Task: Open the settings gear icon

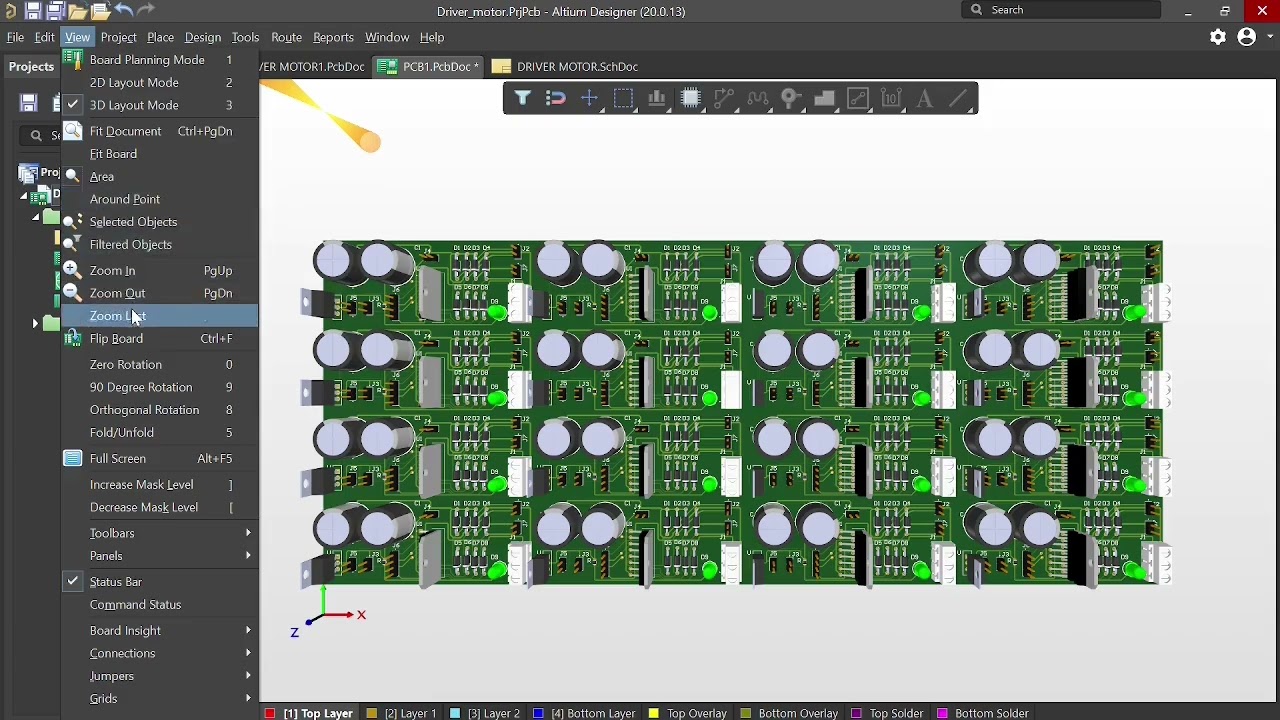Action: pyautogui.click(x=1218, y=37)
